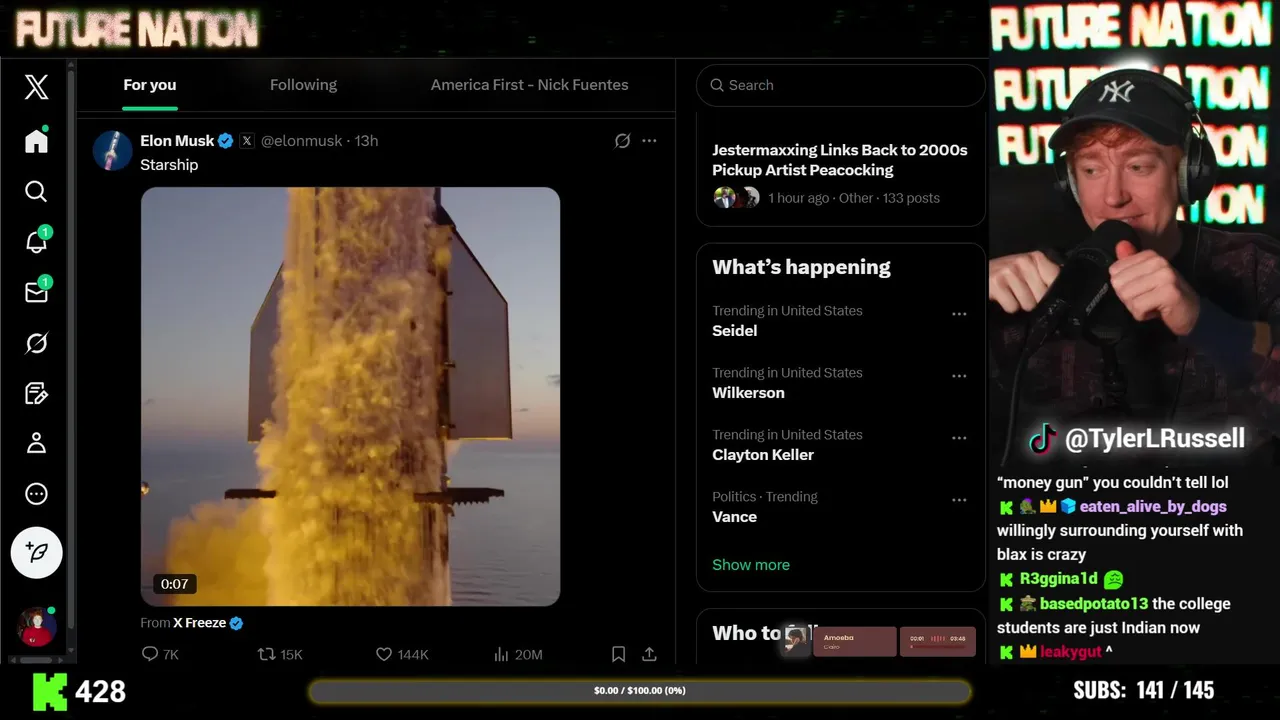Click the $0.00 / $100.00 donation progress bar
1280x720 pixels.
[640, 691]
